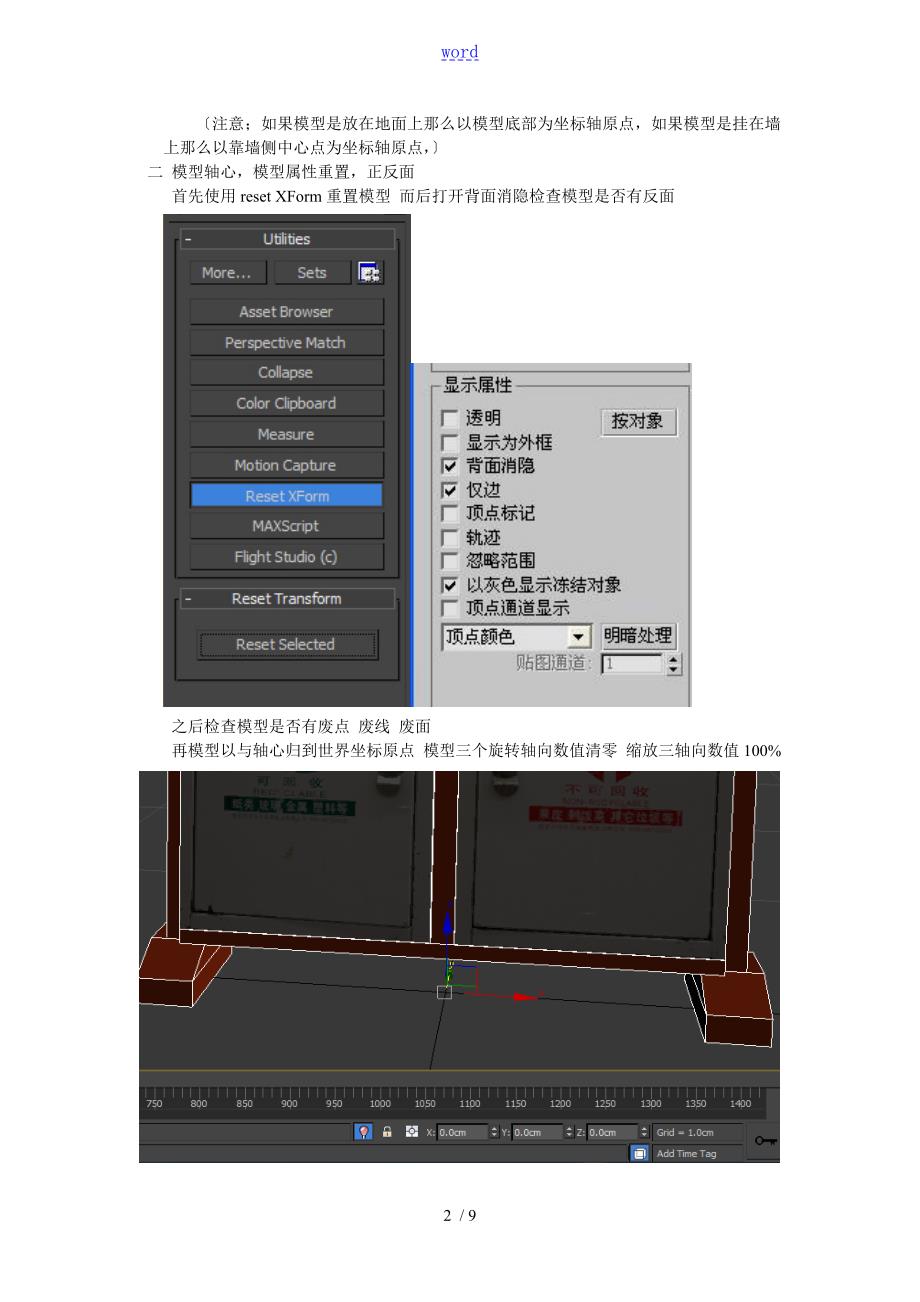This screenshot has width=920, height=1302.
Task: Click the 1400 mark on the timeline
Action: point(741,1104)
